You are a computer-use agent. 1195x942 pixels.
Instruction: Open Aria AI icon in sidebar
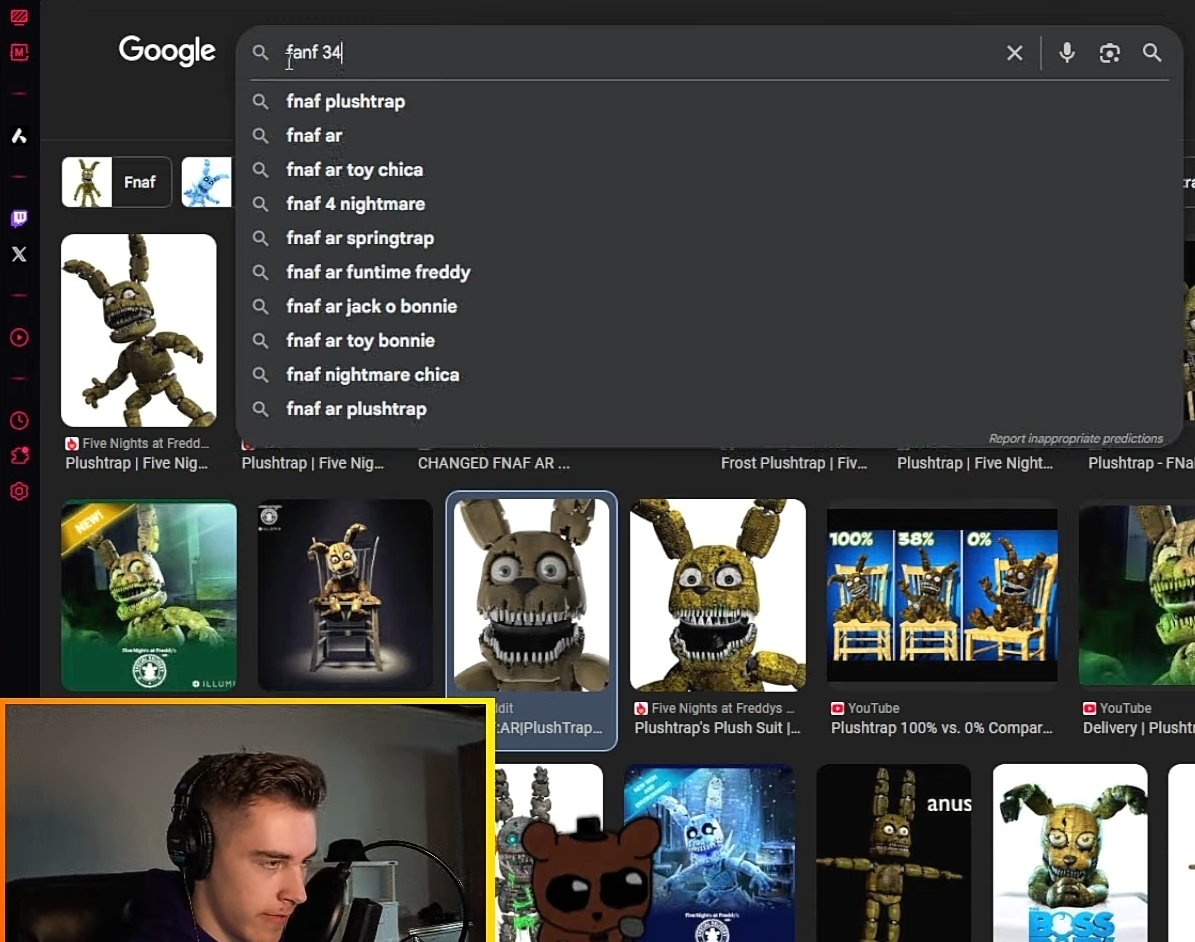19,136
